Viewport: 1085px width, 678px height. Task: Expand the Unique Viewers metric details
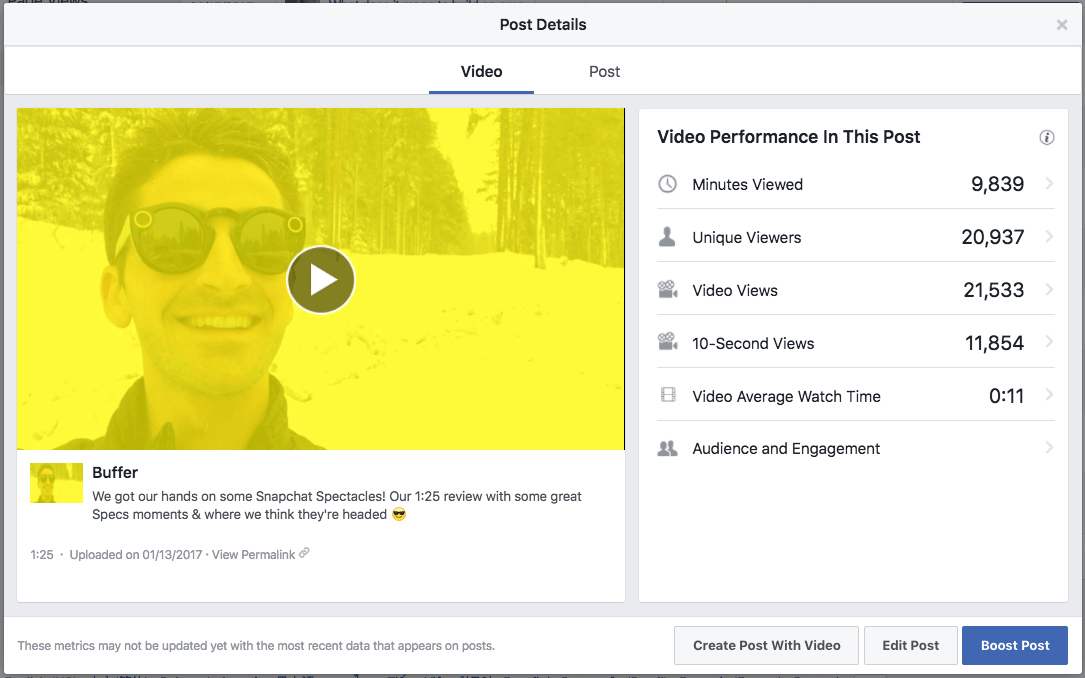[1048, 237]
